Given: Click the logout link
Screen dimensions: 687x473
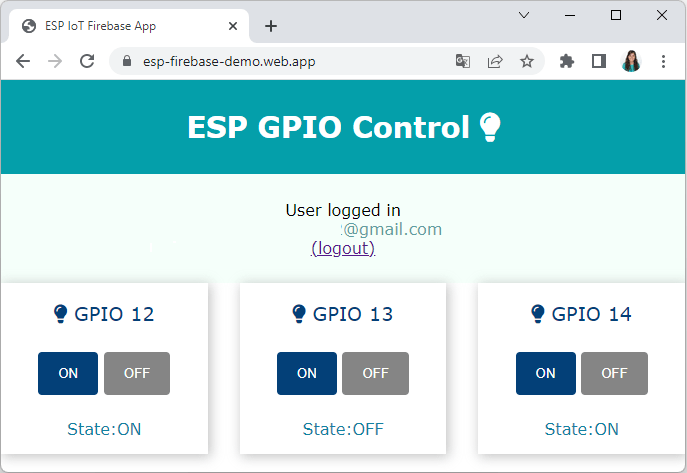Looking at the screenshot, I should coord(343,248).
